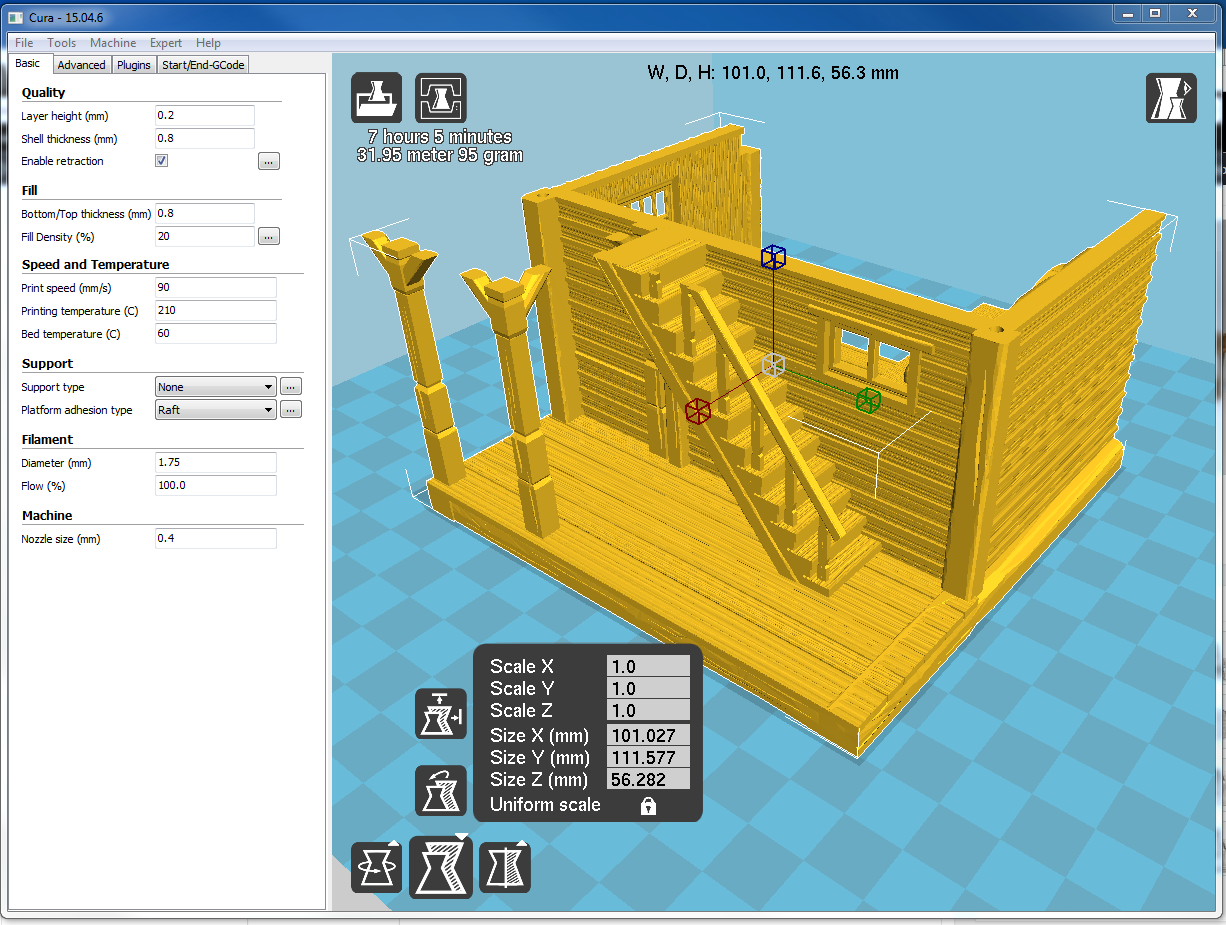The width and height of the screenshot is (1226, 925).
Task: Click the Shell thickness input field
Action: pyautogui.click(x=205, y=139)
